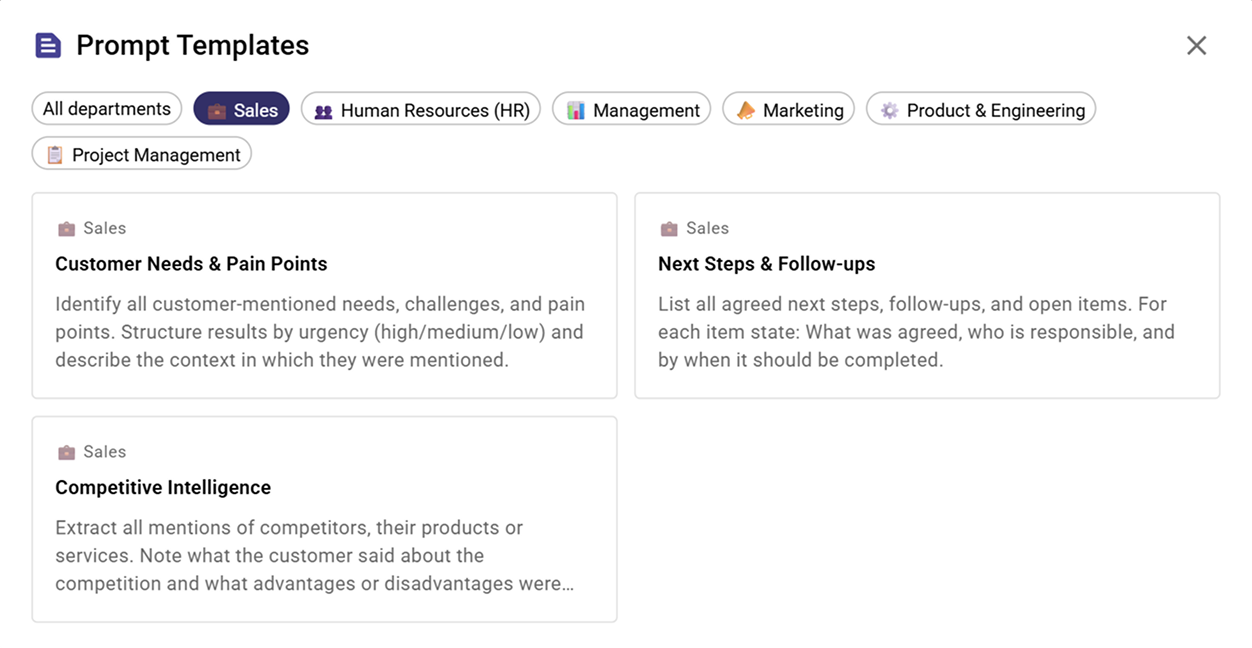Screen dimensions: 1252x648
Task: Enable the Management department filter
Action: [631, 109]
